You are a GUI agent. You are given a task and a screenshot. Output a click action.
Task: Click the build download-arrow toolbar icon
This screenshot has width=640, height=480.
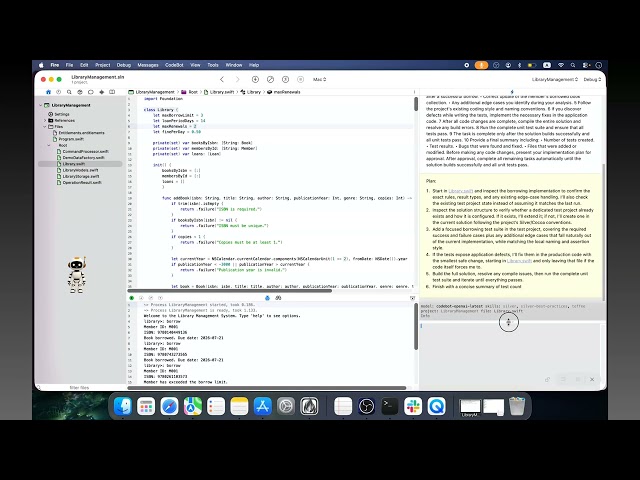pyautogui.click(x=255, y=79)
